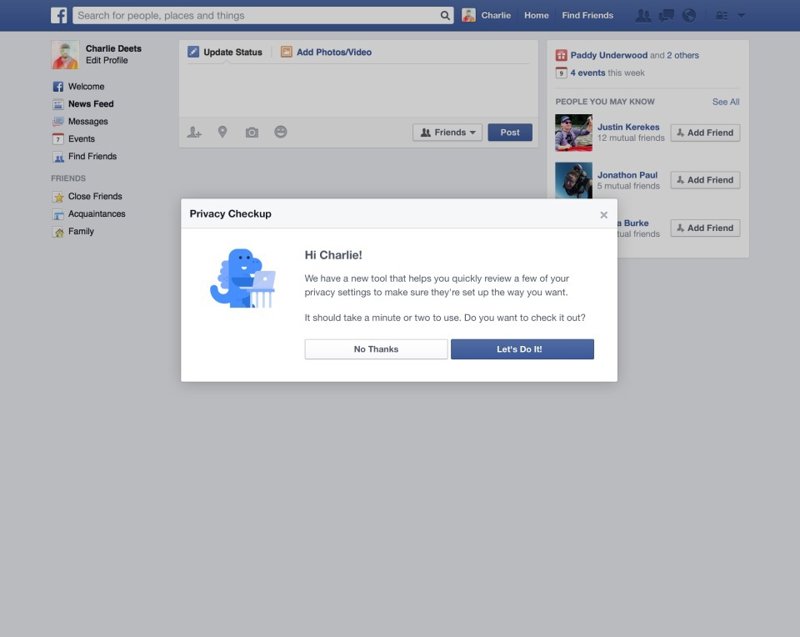Decline with the No Thanks button
The image size is (800, 637).
(376, 349)
